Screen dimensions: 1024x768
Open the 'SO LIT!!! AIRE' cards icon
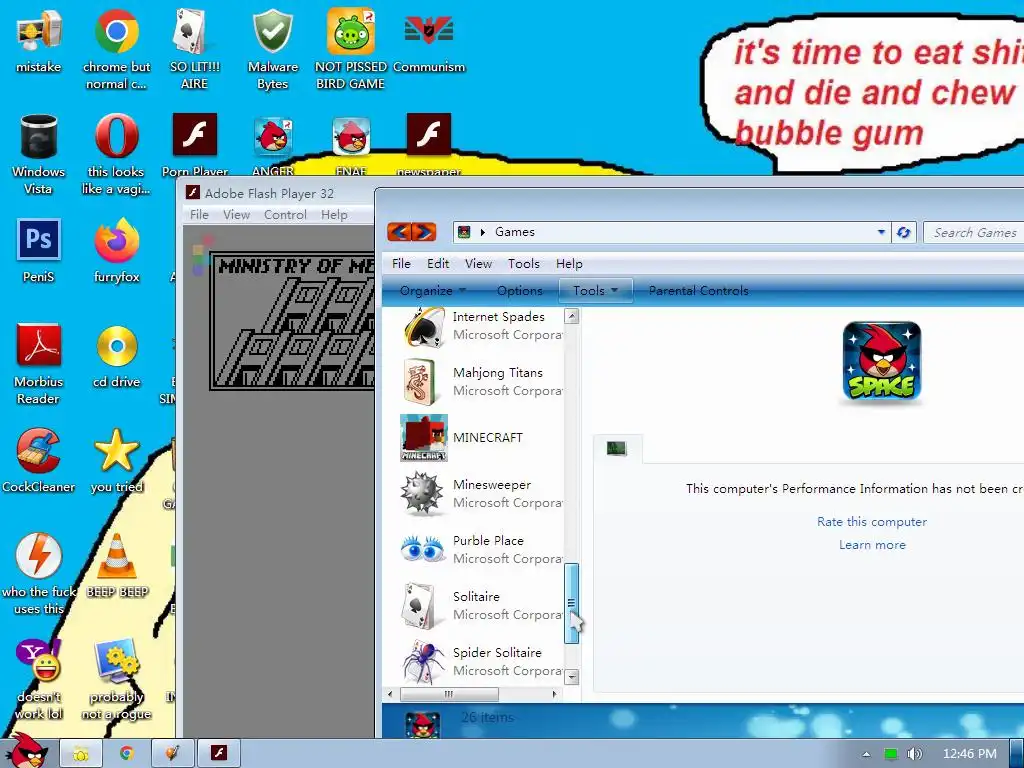[x=195, y=50]
